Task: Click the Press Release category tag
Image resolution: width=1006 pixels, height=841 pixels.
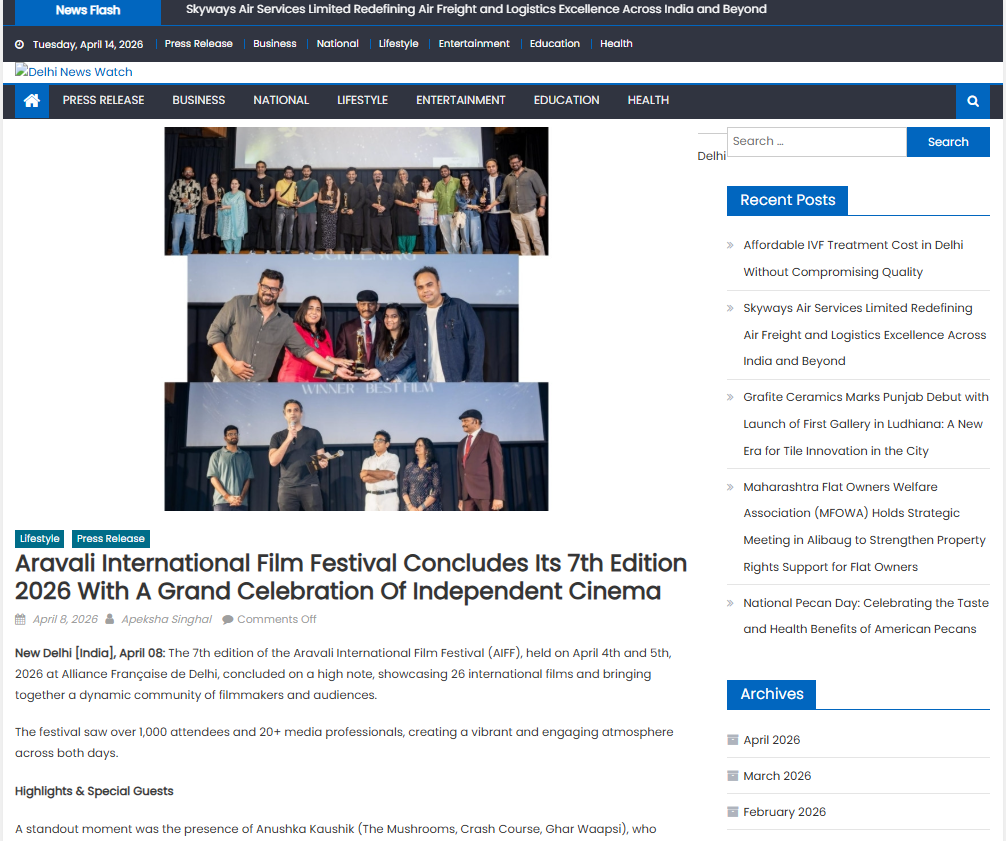Action: 111,539
